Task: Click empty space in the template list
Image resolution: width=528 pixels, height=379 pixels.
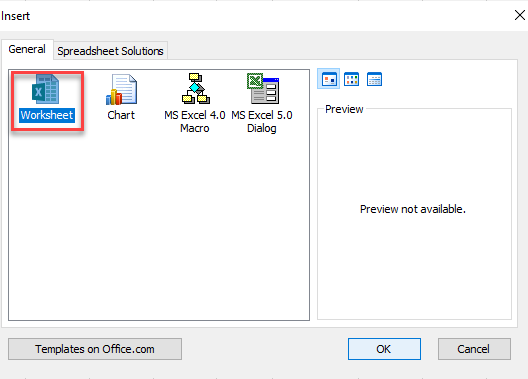Action: pos(158,229)
